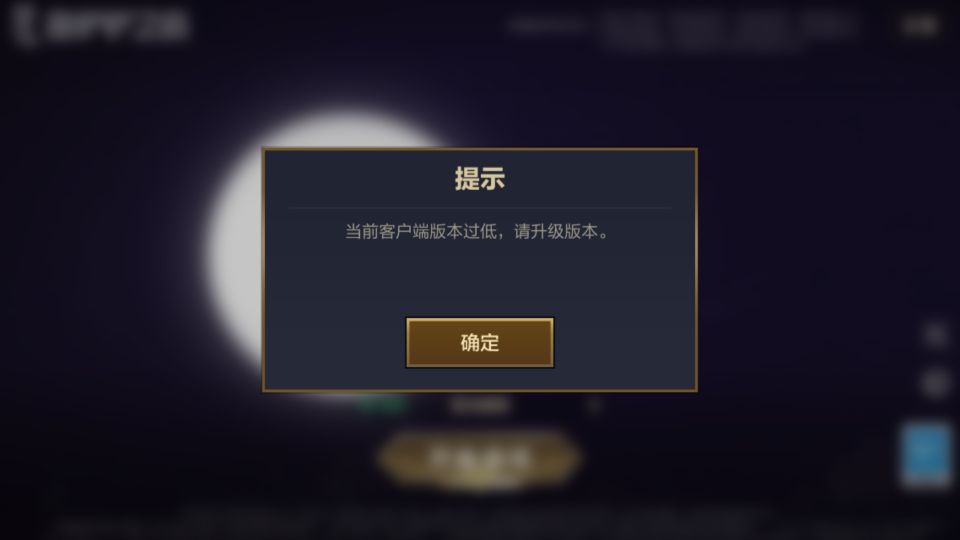Click the client version too low message

[477, 231]
